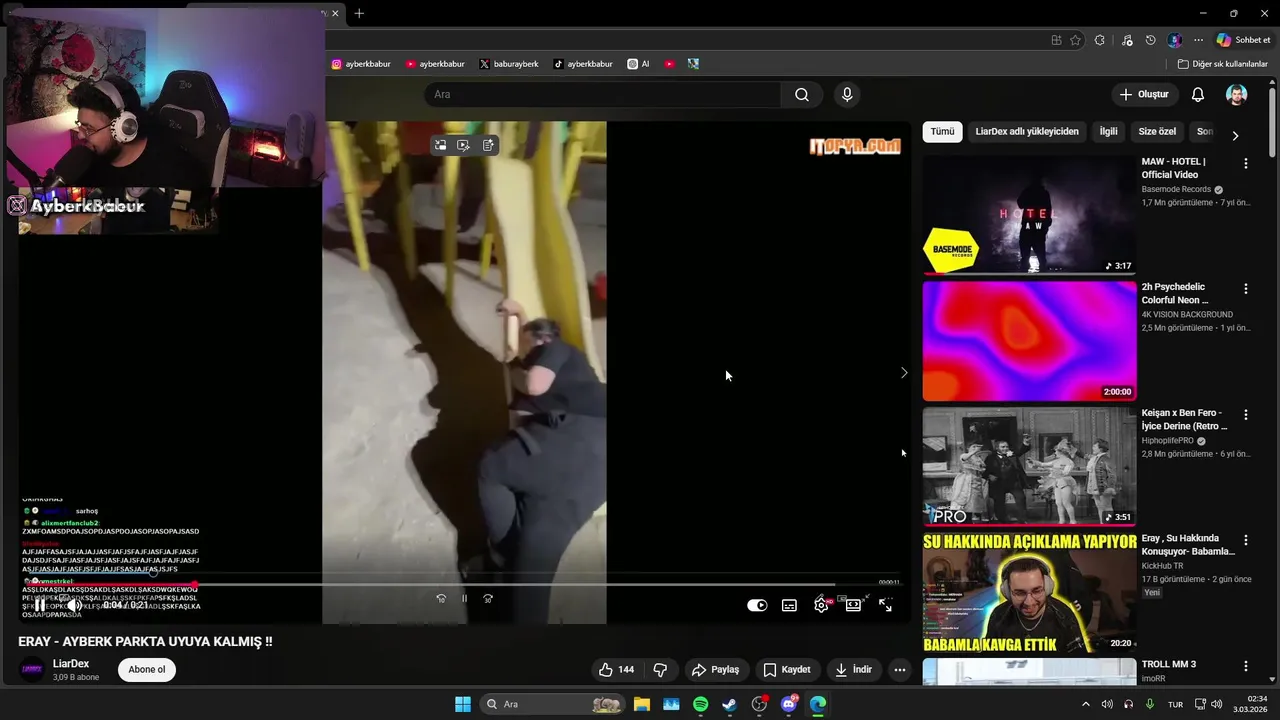1280x720 pixels.
Task: Click the Eray, Su Hakkında Konuşuyor title
Action: pyautogui.click(x=1188, y=545)
